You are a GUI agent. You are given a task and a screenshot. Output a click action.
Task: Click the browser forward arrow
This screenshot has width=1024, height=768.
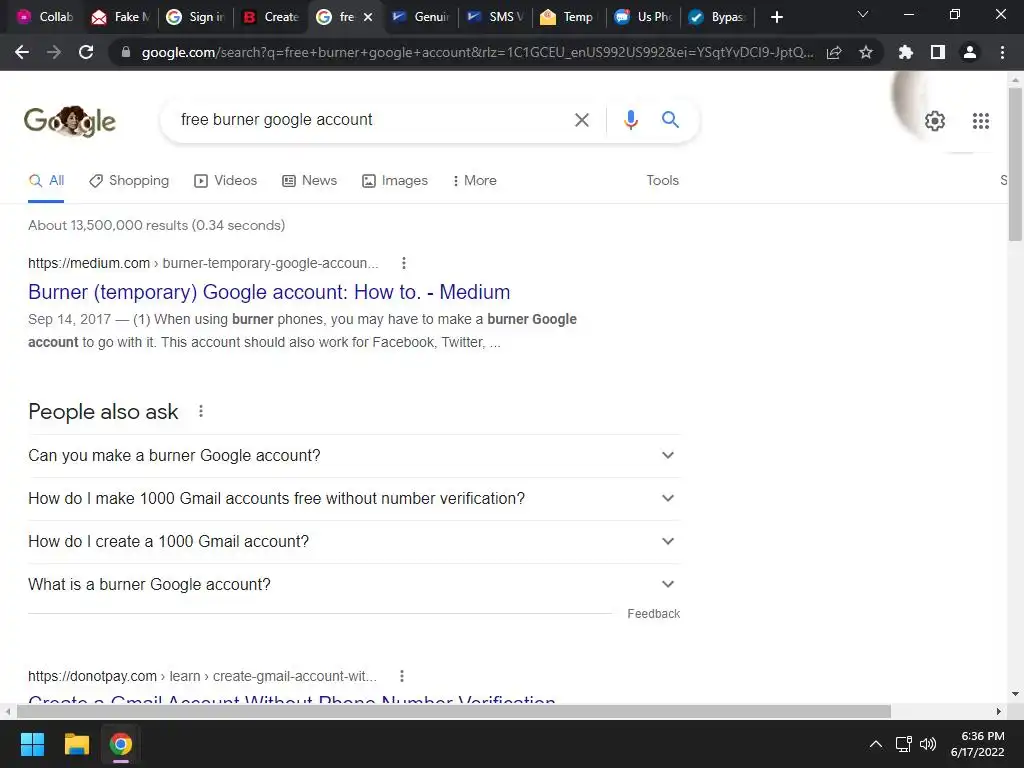[54, 52]
